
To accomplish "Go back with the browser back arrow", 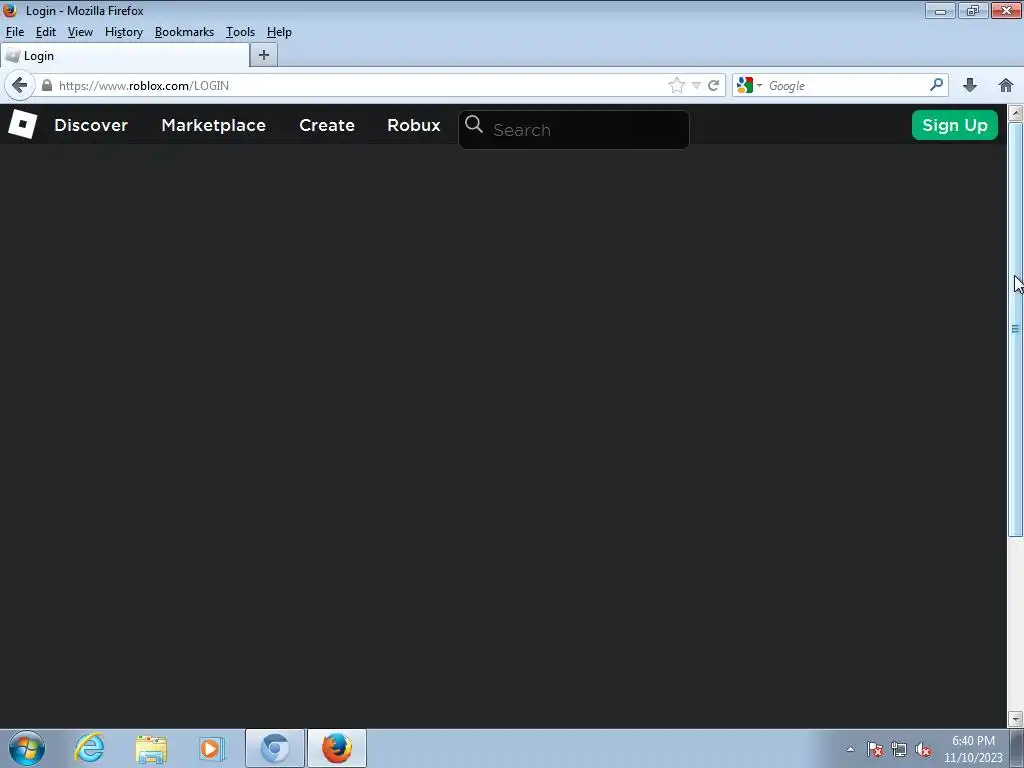I will (20, 86).
